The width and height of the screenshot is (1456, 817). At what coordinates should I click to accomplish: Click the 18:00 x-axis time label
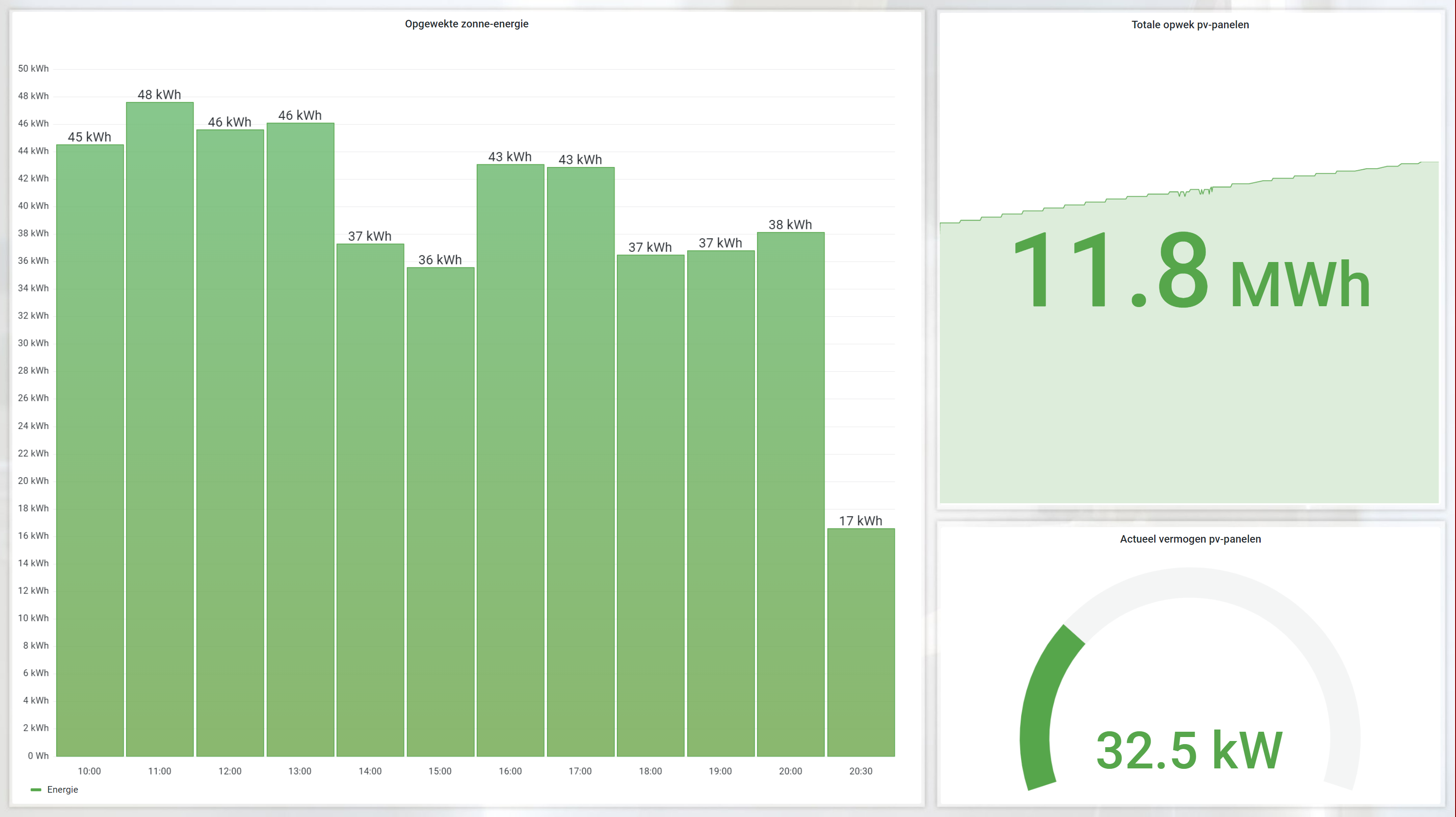650,771
